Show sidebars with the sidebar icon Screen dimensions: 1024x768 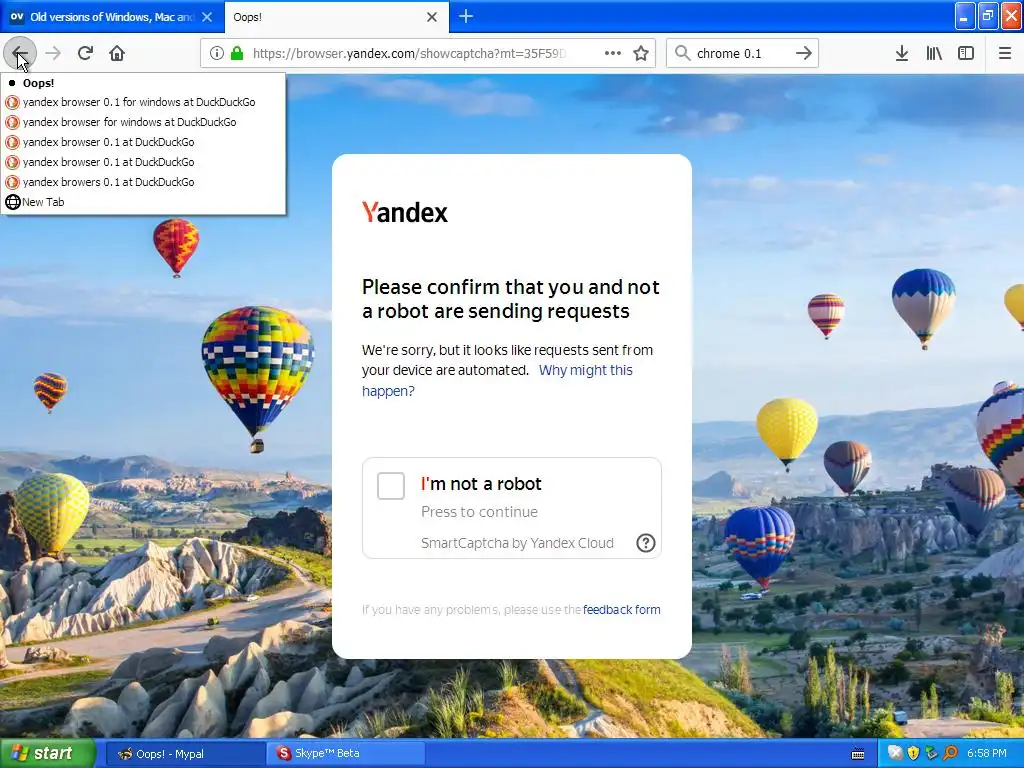tap(966, 53)
